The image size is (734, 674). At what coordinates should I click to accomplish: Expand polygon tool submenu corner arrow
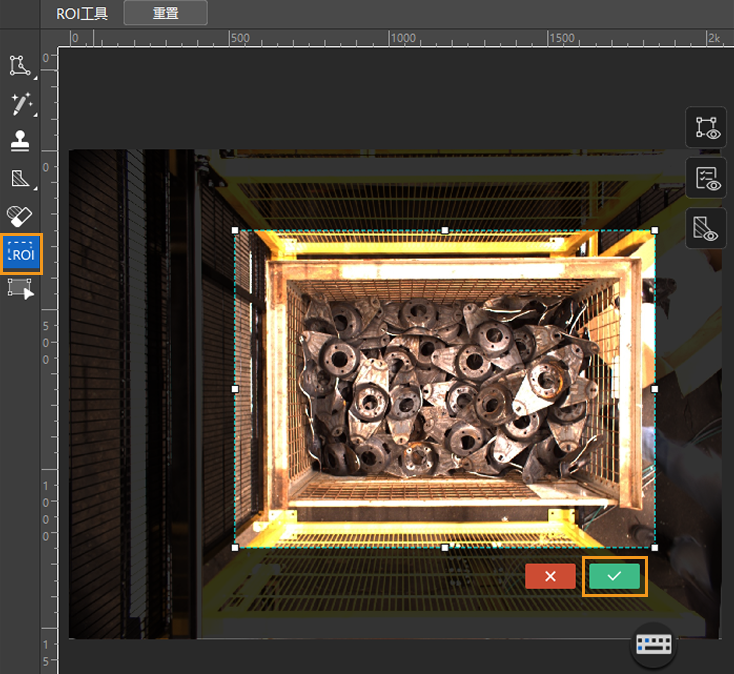34,77
